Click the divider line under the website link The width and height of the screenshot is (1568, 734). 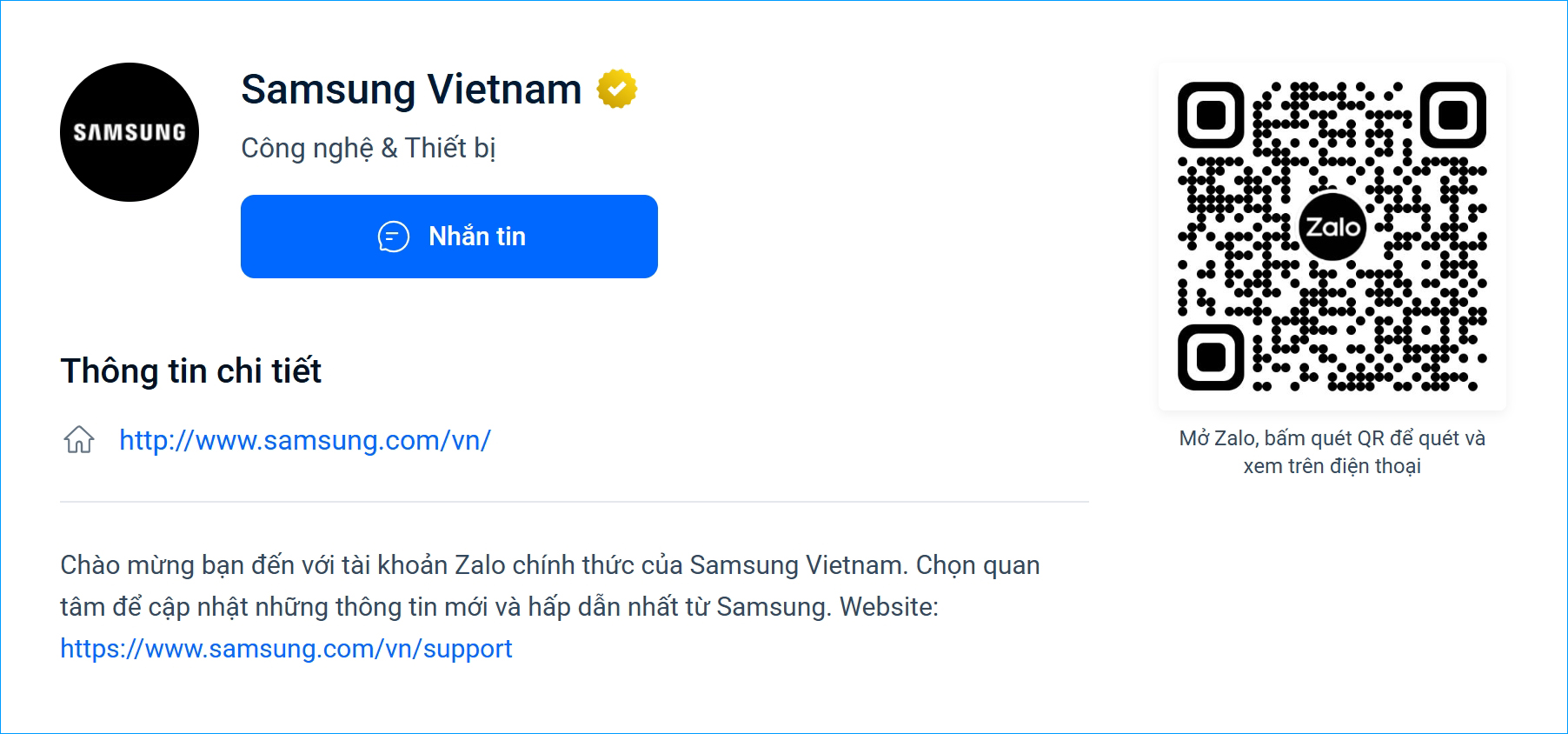pyautogui.click(x=574, y=502)
